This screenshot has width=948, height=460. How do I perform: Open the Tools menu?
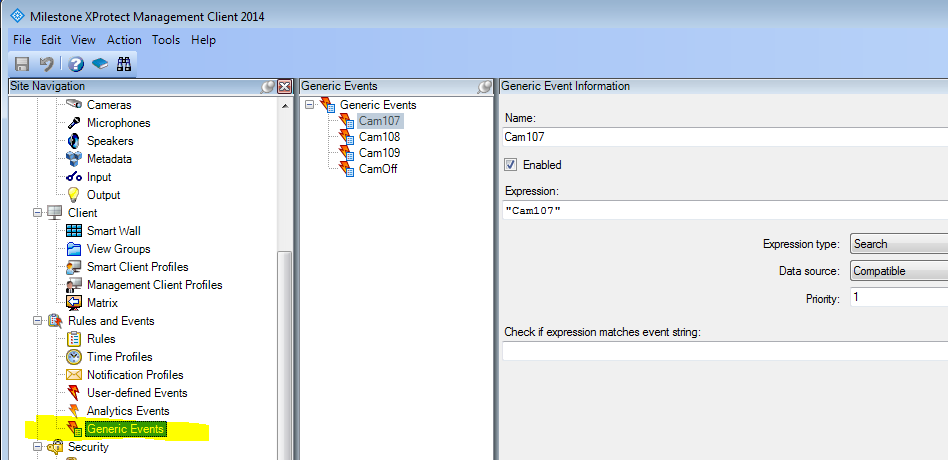click(166, 40)
